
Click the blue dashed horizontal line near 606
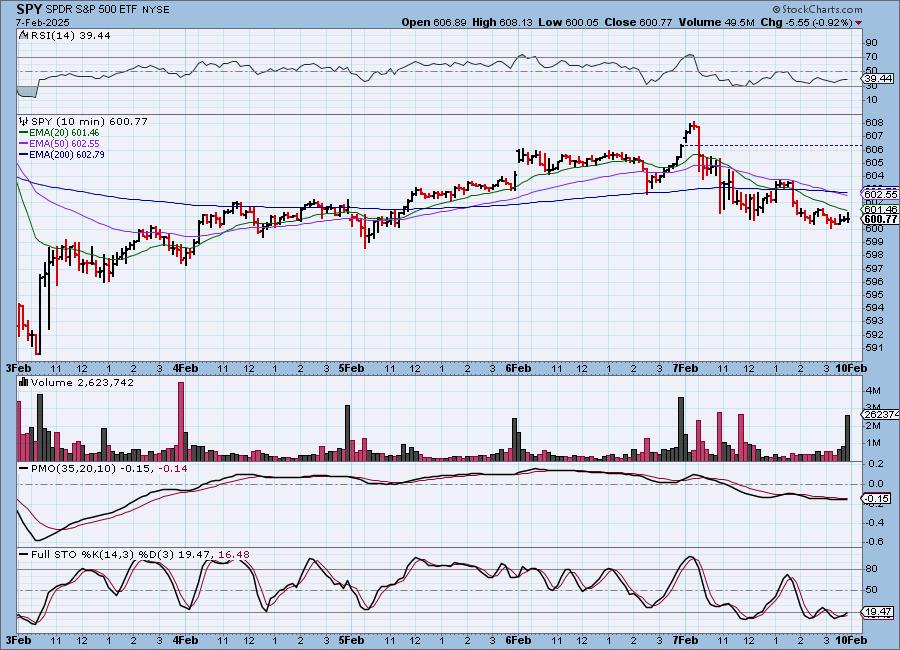pyautogui.click(x=772, y=146)
